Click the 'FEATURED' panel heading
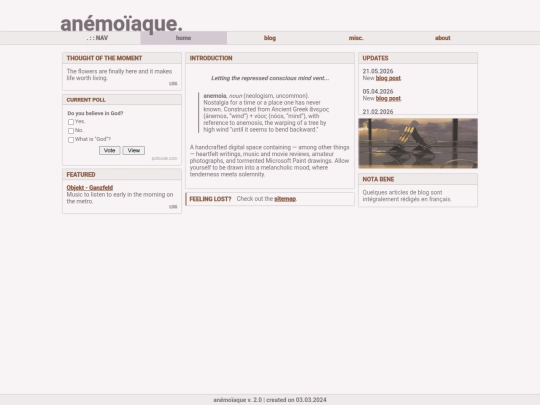Screen dimensions: 540x405 [x=81, y=175]
